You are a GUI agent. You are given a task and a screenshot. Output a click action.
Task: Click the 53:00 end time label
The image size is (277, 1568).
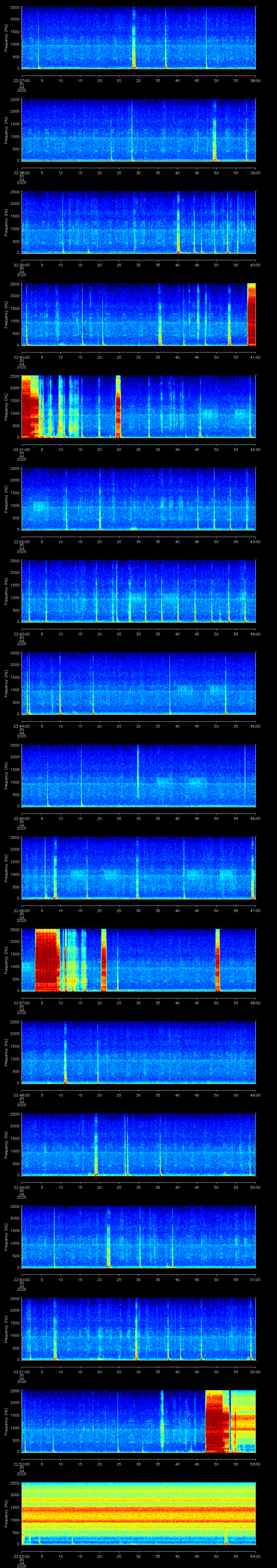tap(255, 1464)
